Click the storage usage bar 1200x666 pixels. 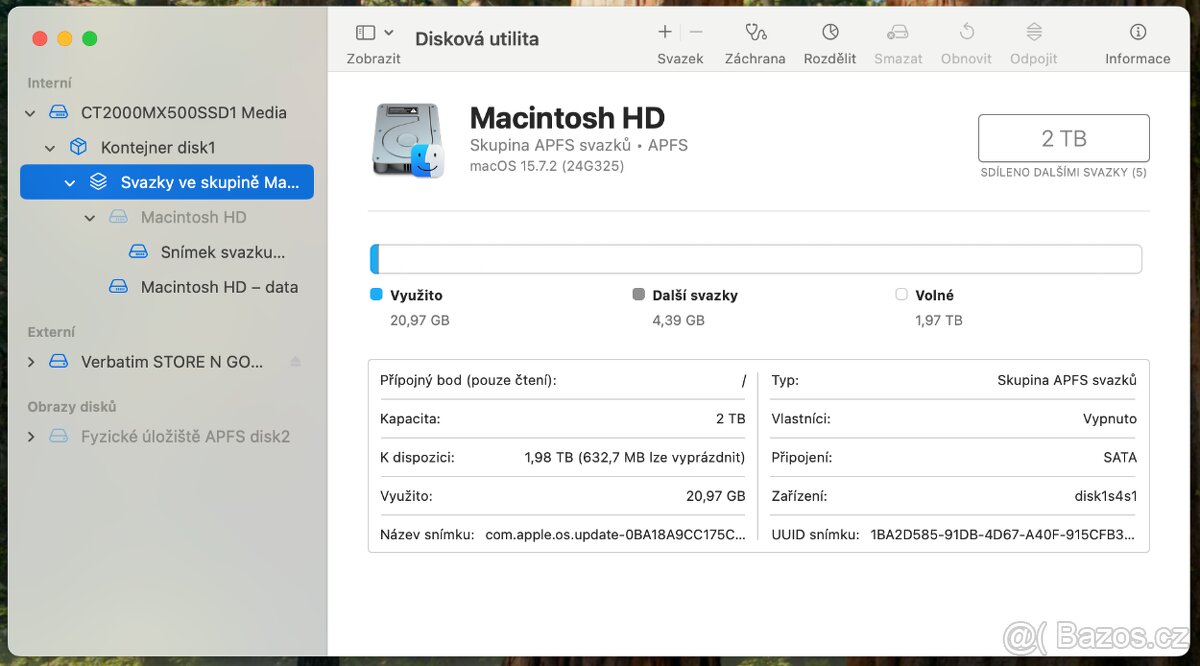(x=755, y=258)
